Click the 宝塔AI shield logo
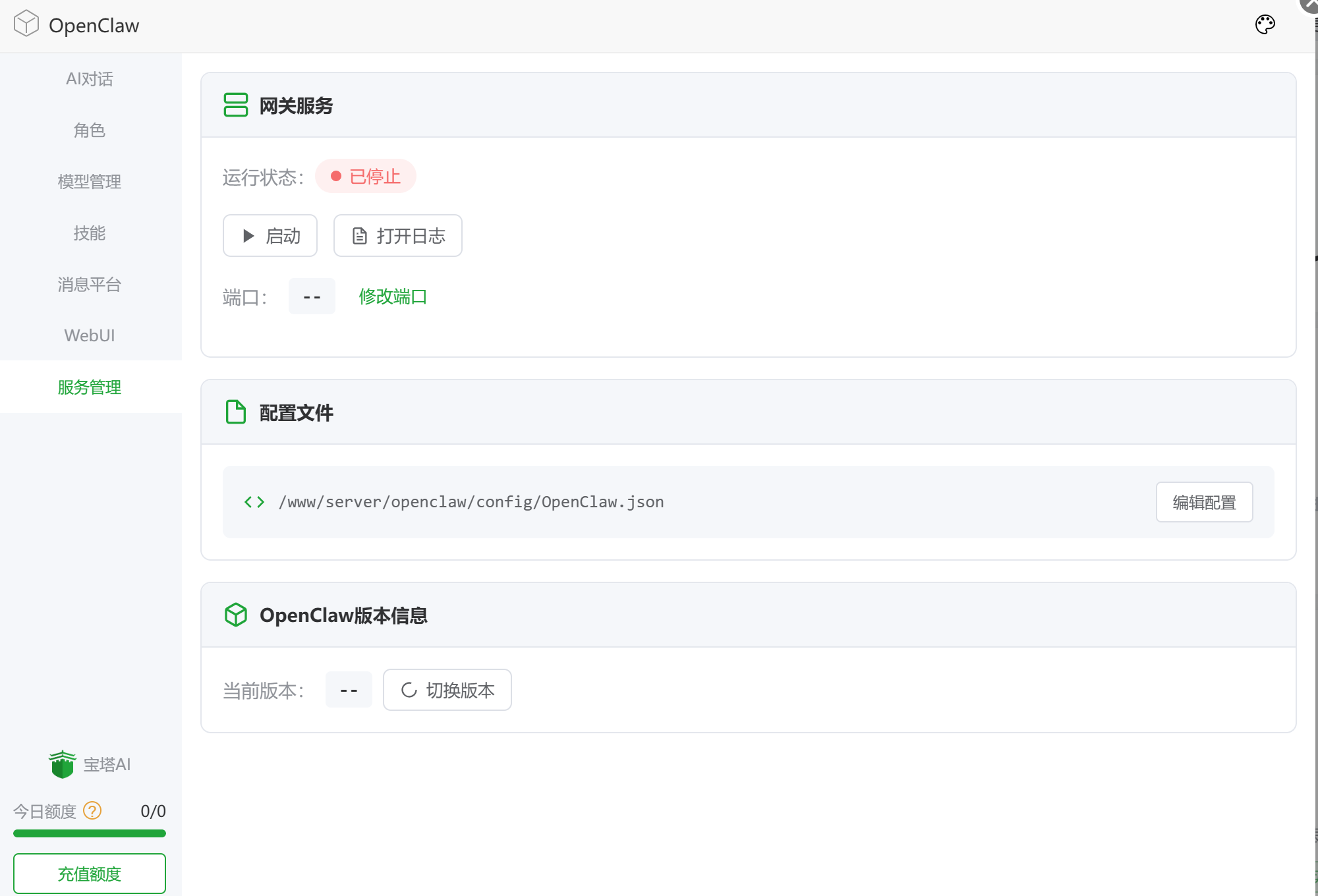 point(63,764)
